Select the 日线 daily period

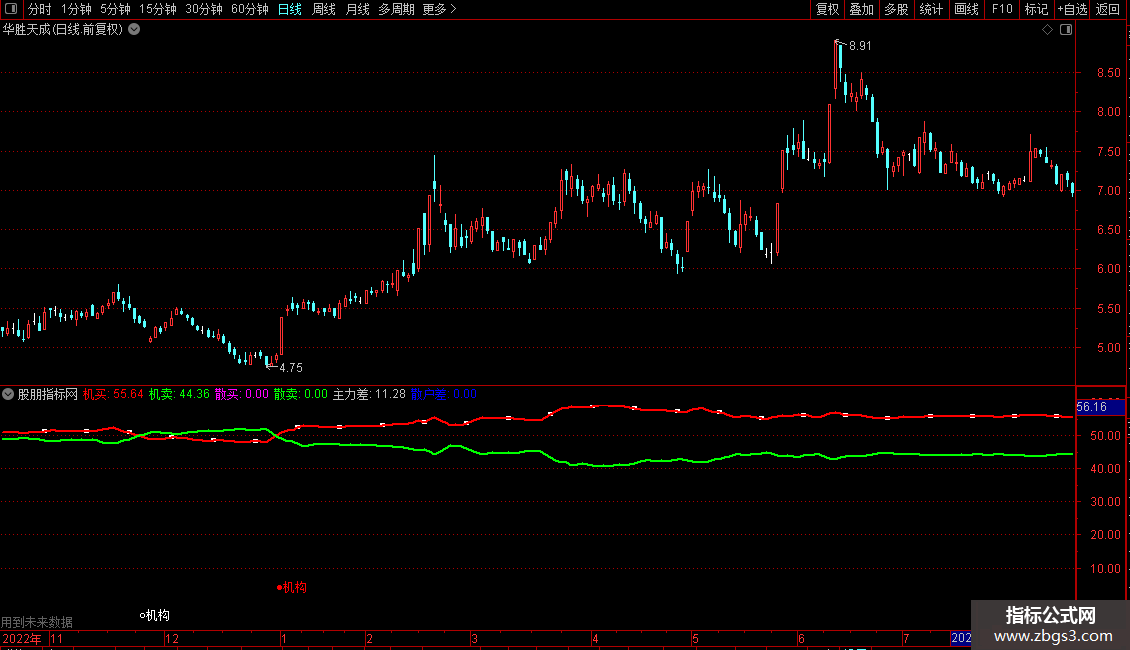(290, 9)
